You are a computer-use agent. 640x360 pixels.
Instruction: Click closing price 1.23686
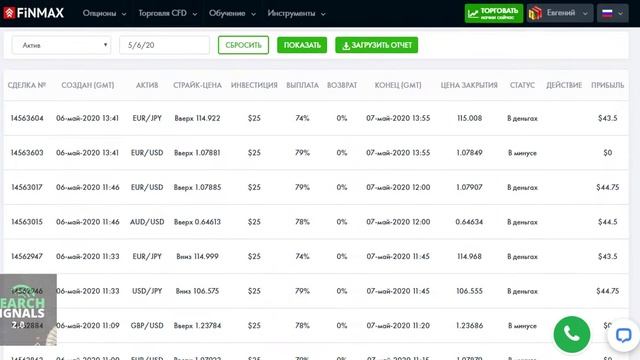[x=469, y=326]
